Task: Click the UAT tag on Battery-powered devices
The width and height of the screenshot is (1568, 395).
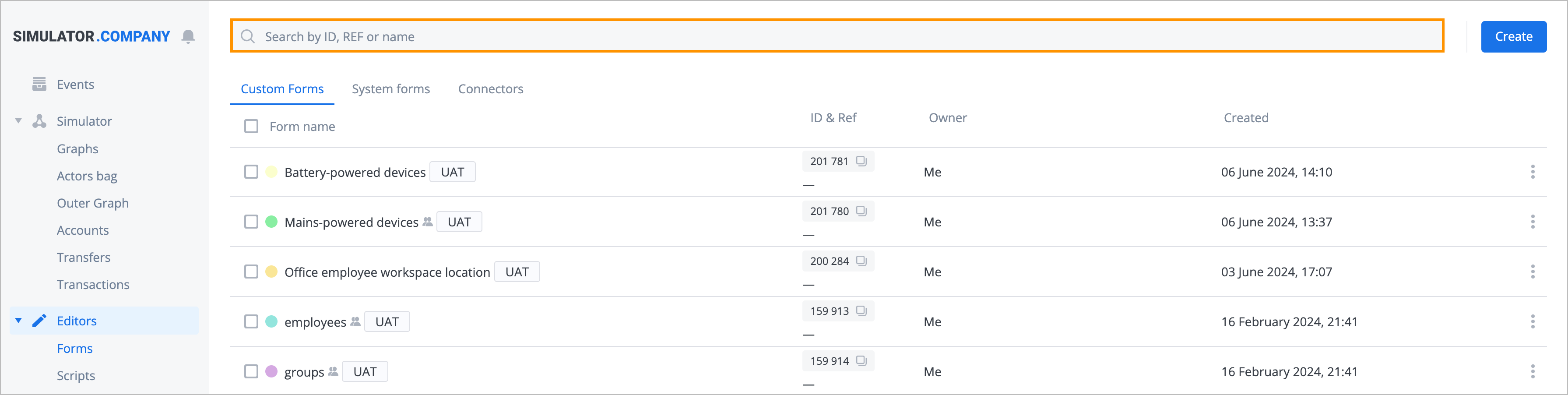Action: (452, 172)
